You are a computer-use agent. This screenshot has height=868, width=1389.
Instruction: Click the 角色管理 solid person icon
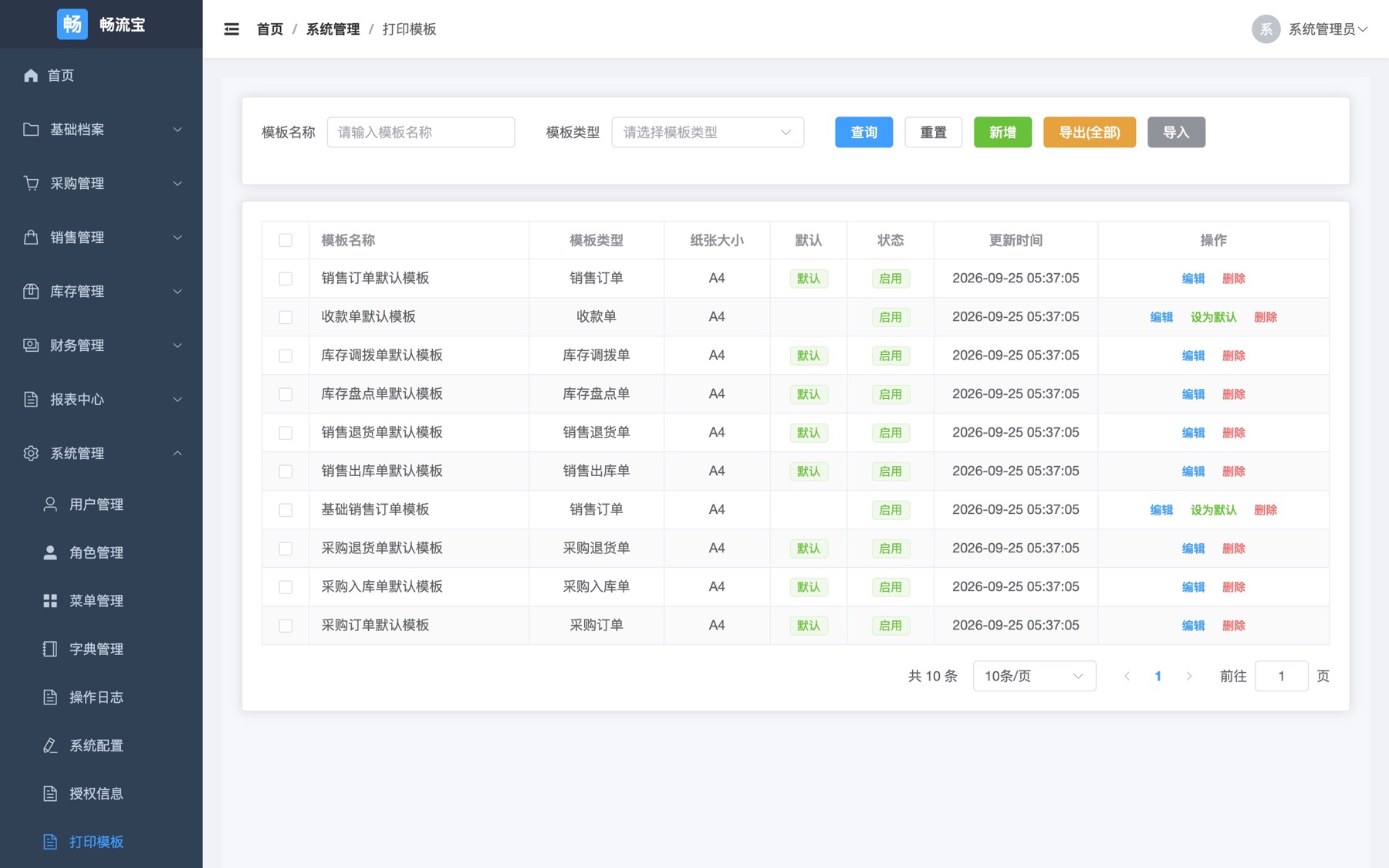click(x=50, y=552)
